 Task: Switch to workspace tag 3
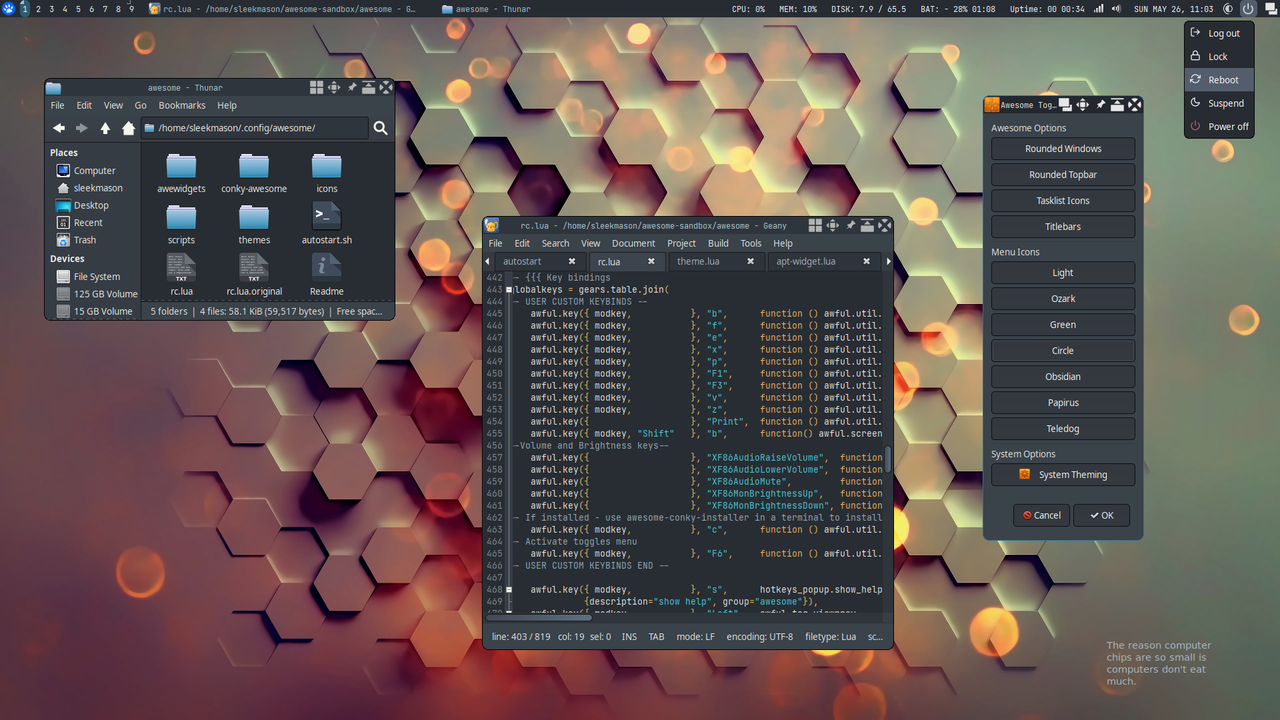point(52,9)
